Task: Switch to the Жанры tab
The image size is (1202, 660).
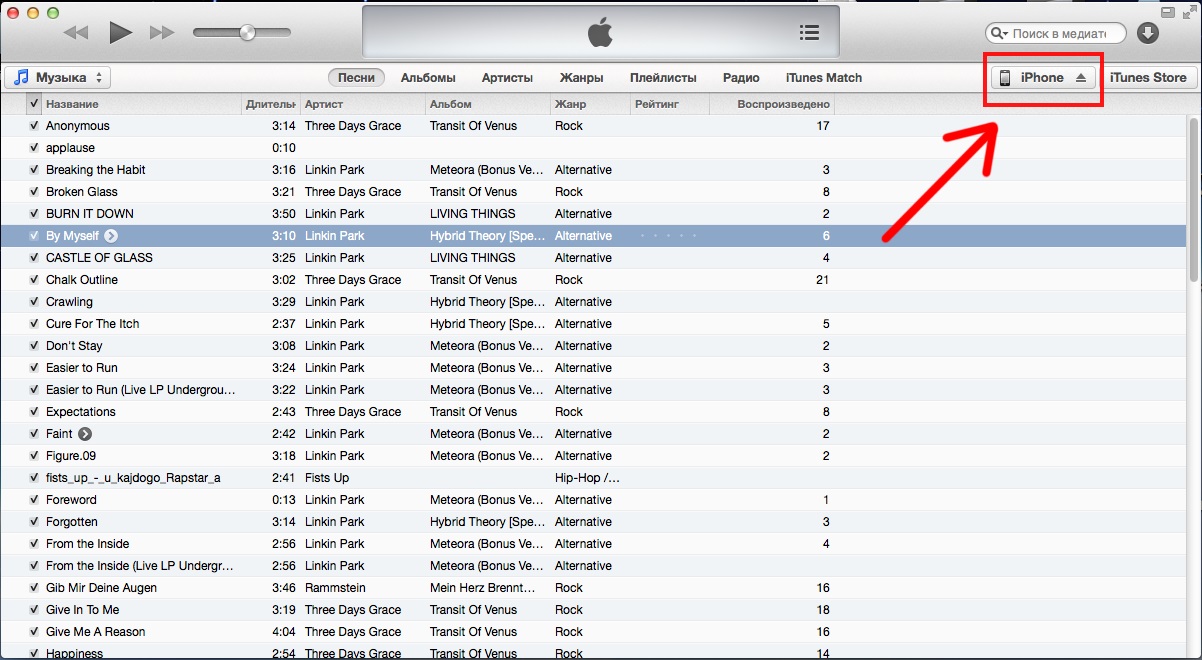Action: (x=582, y=78)
